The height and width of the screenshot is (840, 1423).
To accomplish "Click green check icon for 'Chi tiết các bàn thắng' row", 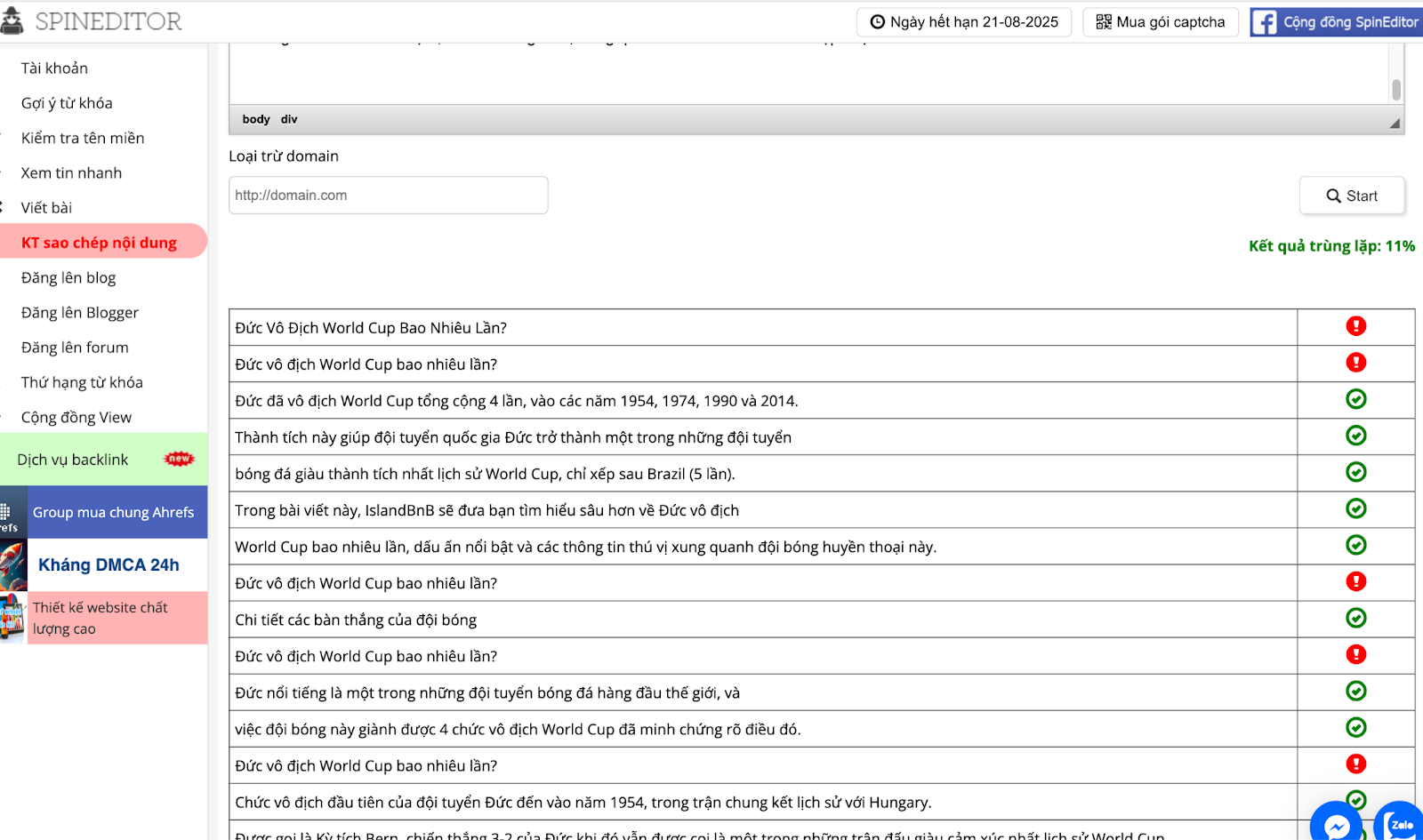I will tap(1355, 618).
